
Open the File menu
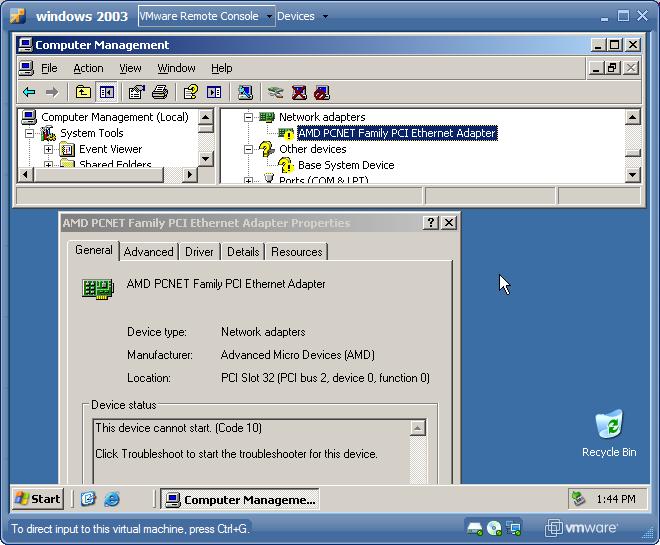coord(49,68)
